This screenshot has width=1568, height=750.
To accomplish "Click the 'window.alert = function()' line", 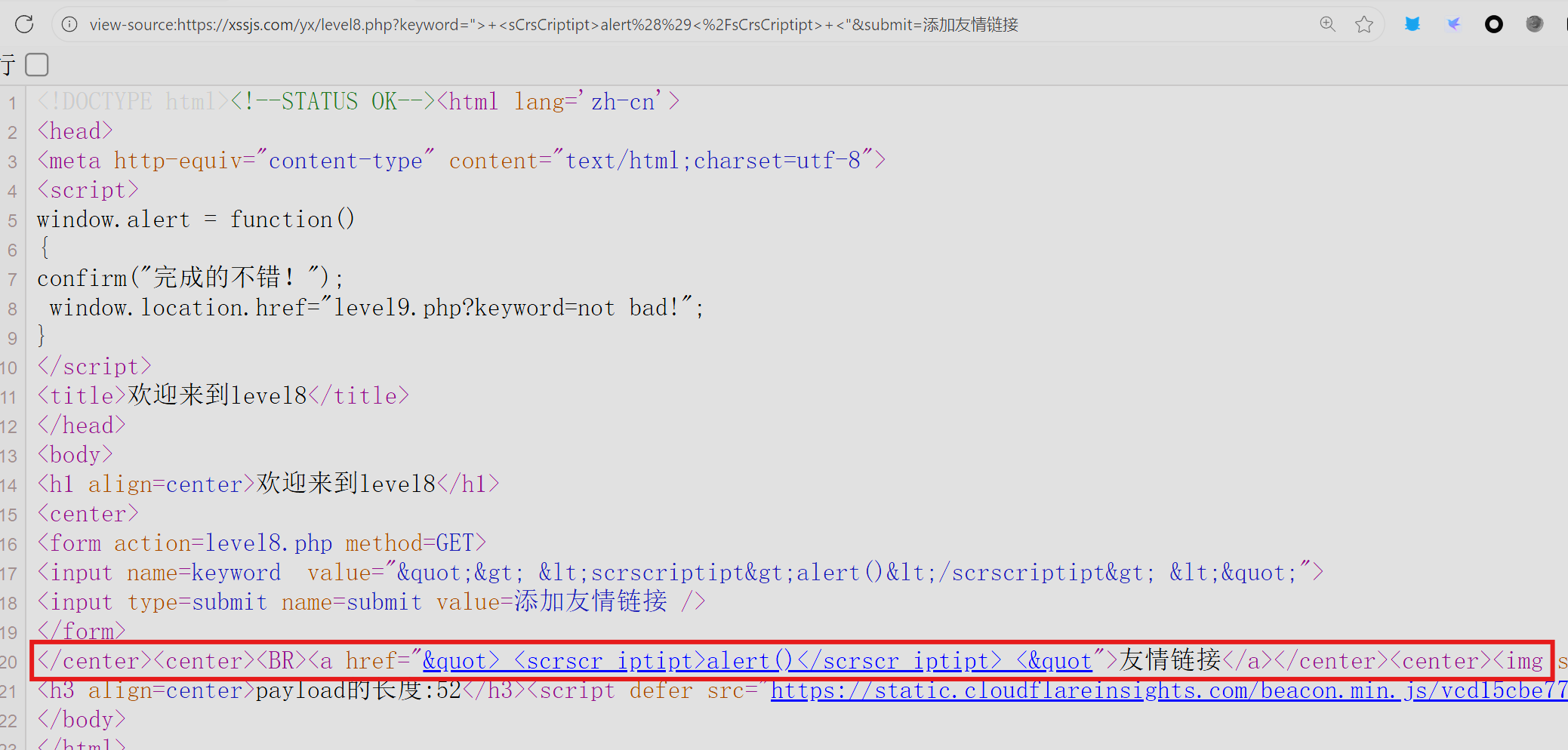I will 196,220.
